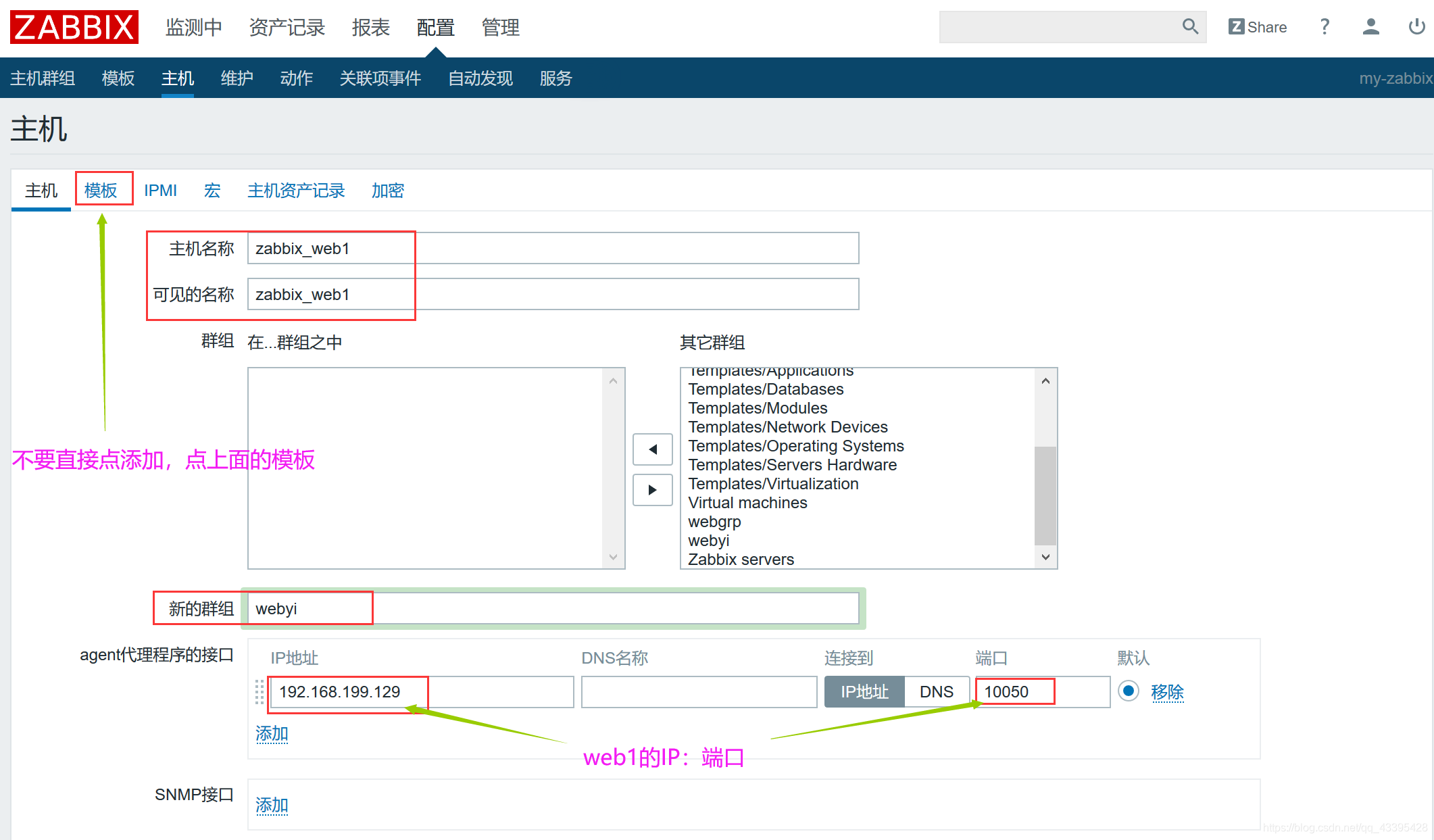Click 添加 for the SNMP interface
The width and height of the screenshot is (1434, 840).
click(x=272, y=805)
